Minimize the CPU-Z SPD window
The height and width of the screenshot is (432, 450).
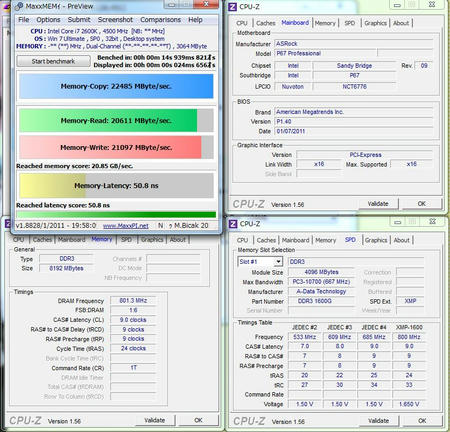tap(397, 222)
